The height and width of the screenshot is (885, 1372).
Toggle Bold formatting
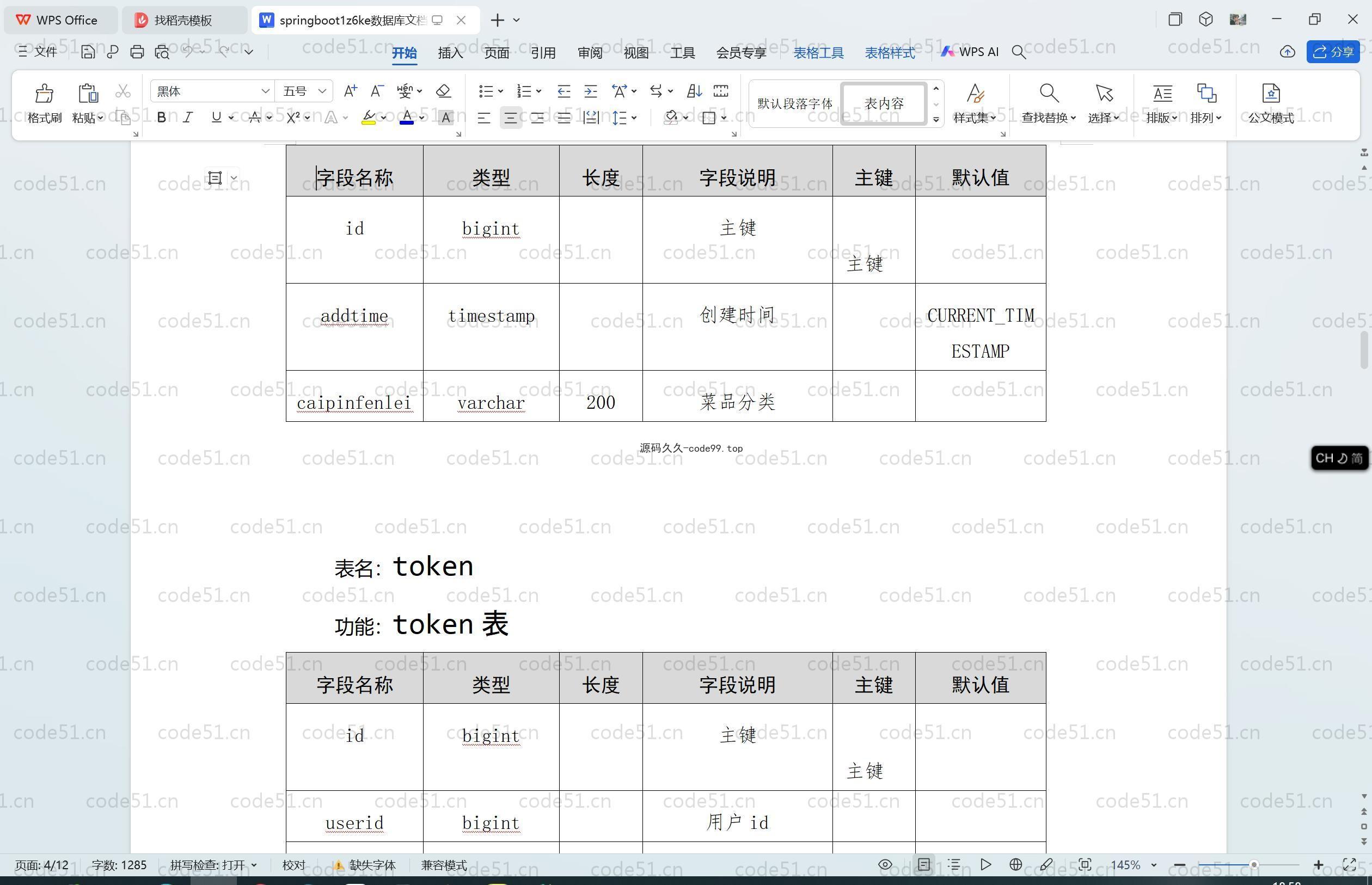point(162,118)
